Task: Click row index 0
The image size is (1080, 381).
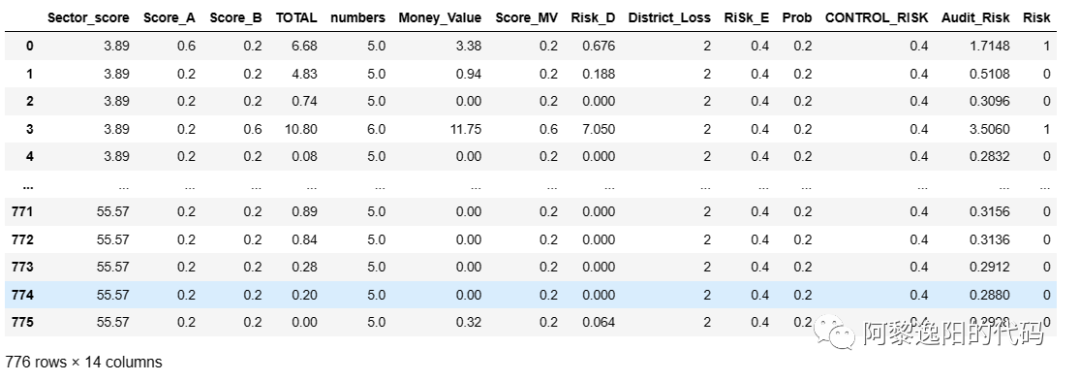Action: 30,46
